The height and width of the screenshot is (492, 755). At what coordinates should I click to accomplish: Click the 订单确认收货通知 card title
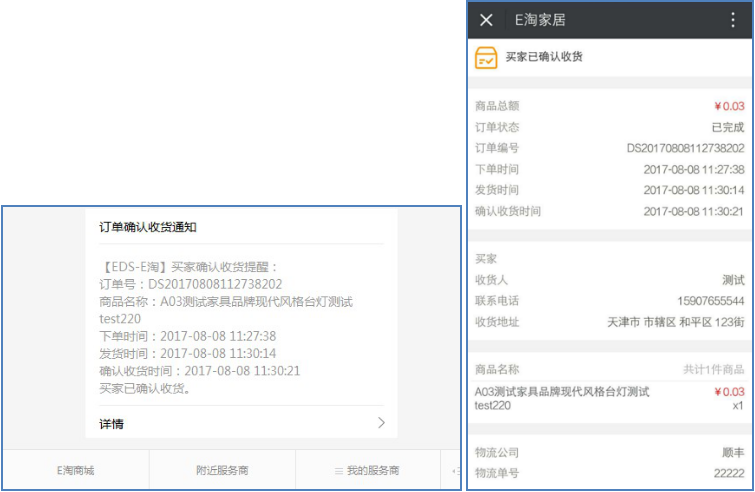148,227
